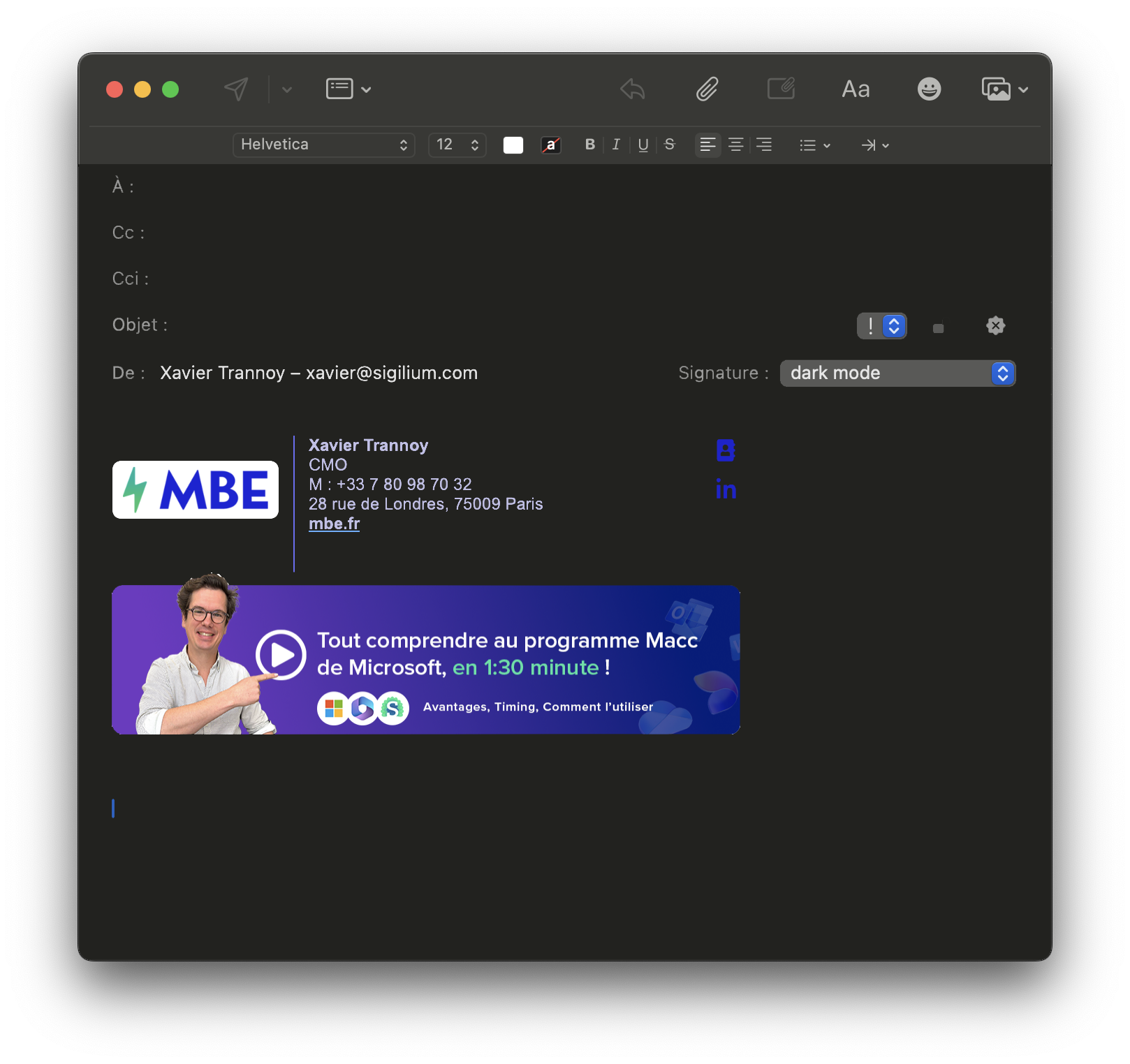This screenshot has height=1064, width=1130.
Task: Click the CMO job title text
Action: [328, 465]
